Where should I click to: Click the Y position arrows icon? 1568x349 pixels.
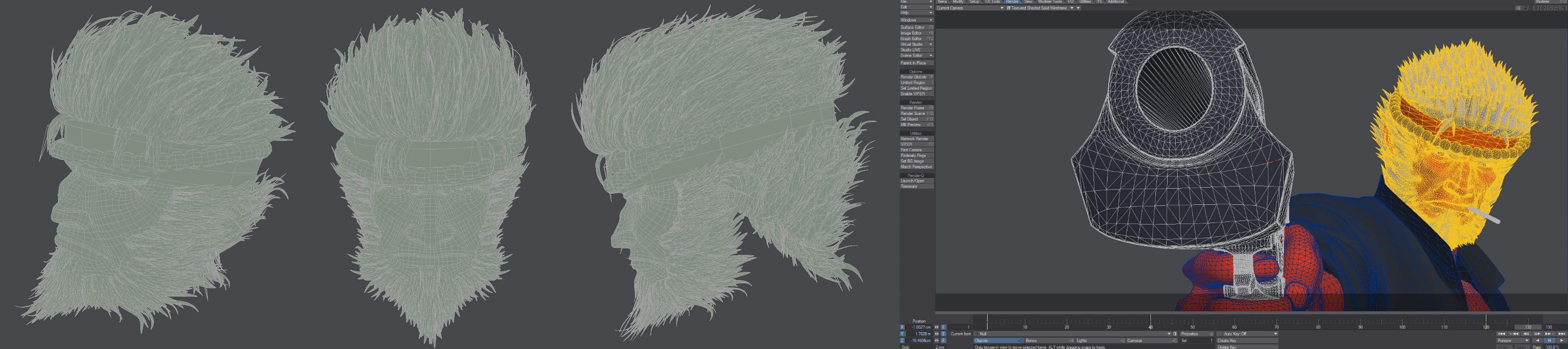[x=937, y=334]
